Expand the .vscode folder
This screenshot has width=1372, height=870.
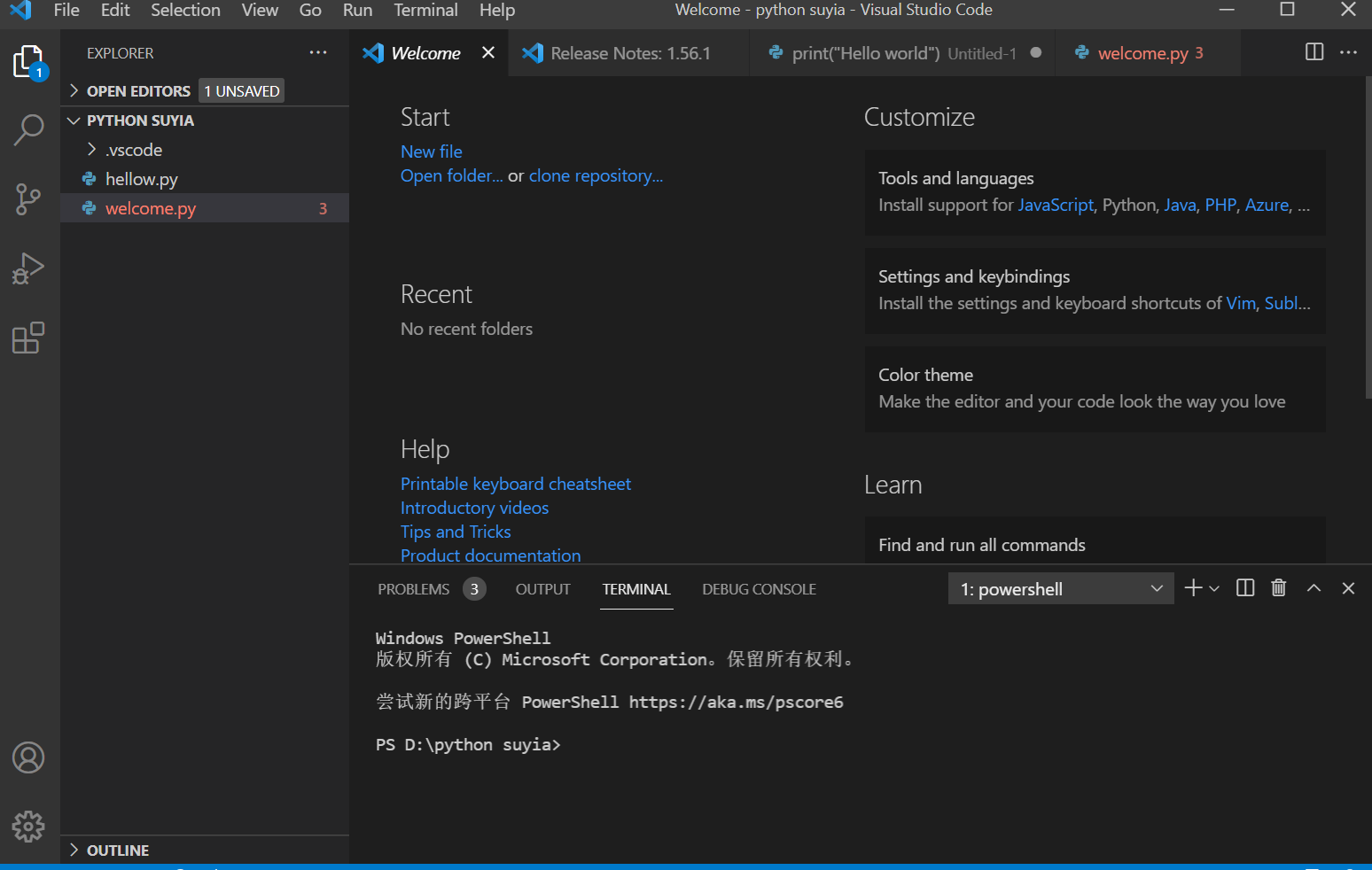pos(205,150)
